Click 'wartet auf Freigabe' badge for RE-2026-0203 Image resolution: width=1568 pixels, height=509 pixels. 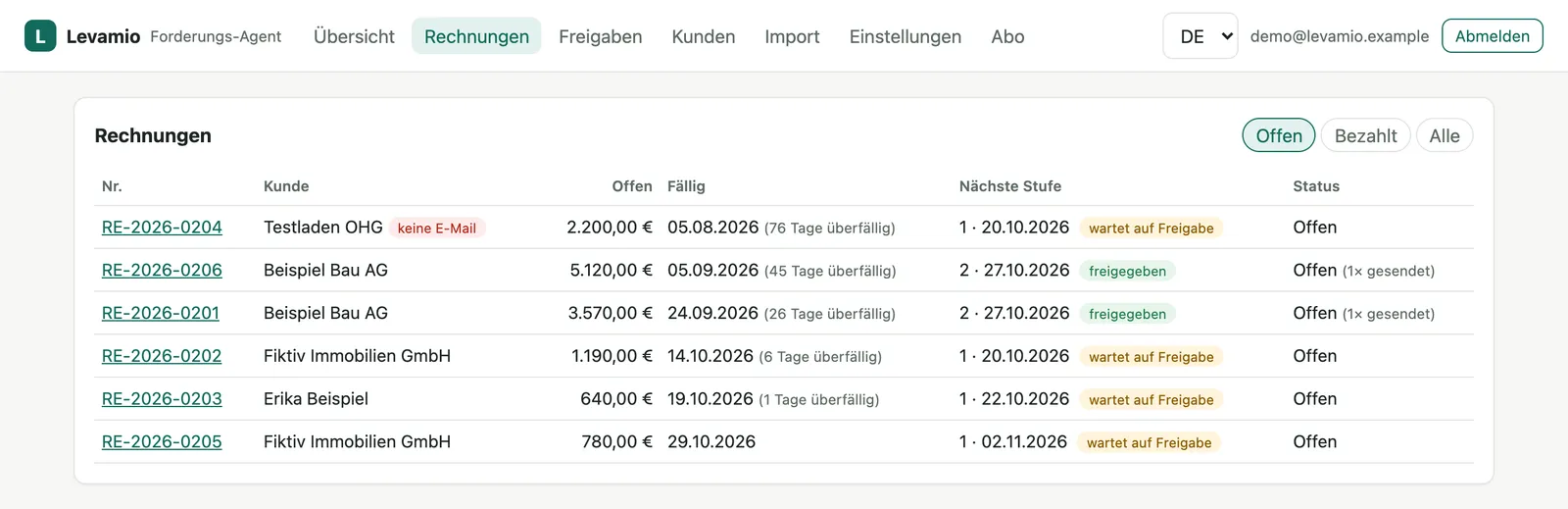coord(1151,400)
